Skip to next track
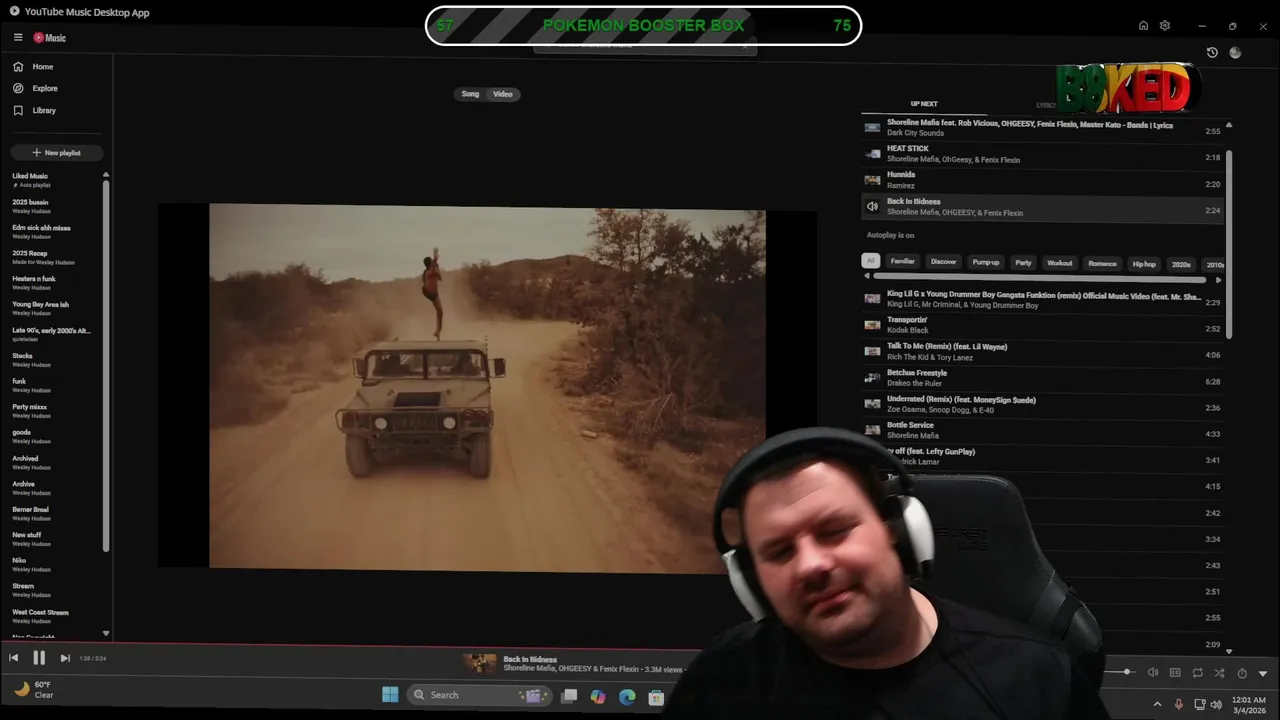The width and height of the screenshot is (1280, 720). (x=65, y=658)
